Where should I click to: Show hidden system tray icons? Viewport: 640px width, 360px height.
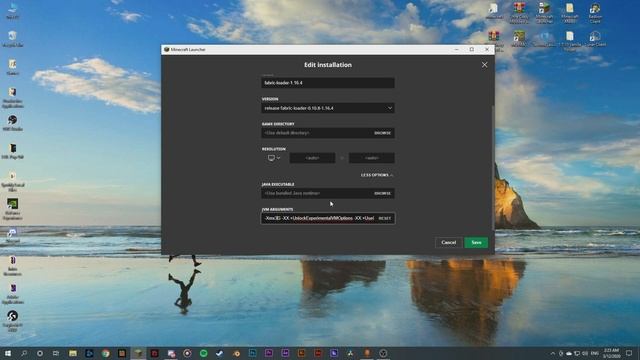(x=553, y=353)
